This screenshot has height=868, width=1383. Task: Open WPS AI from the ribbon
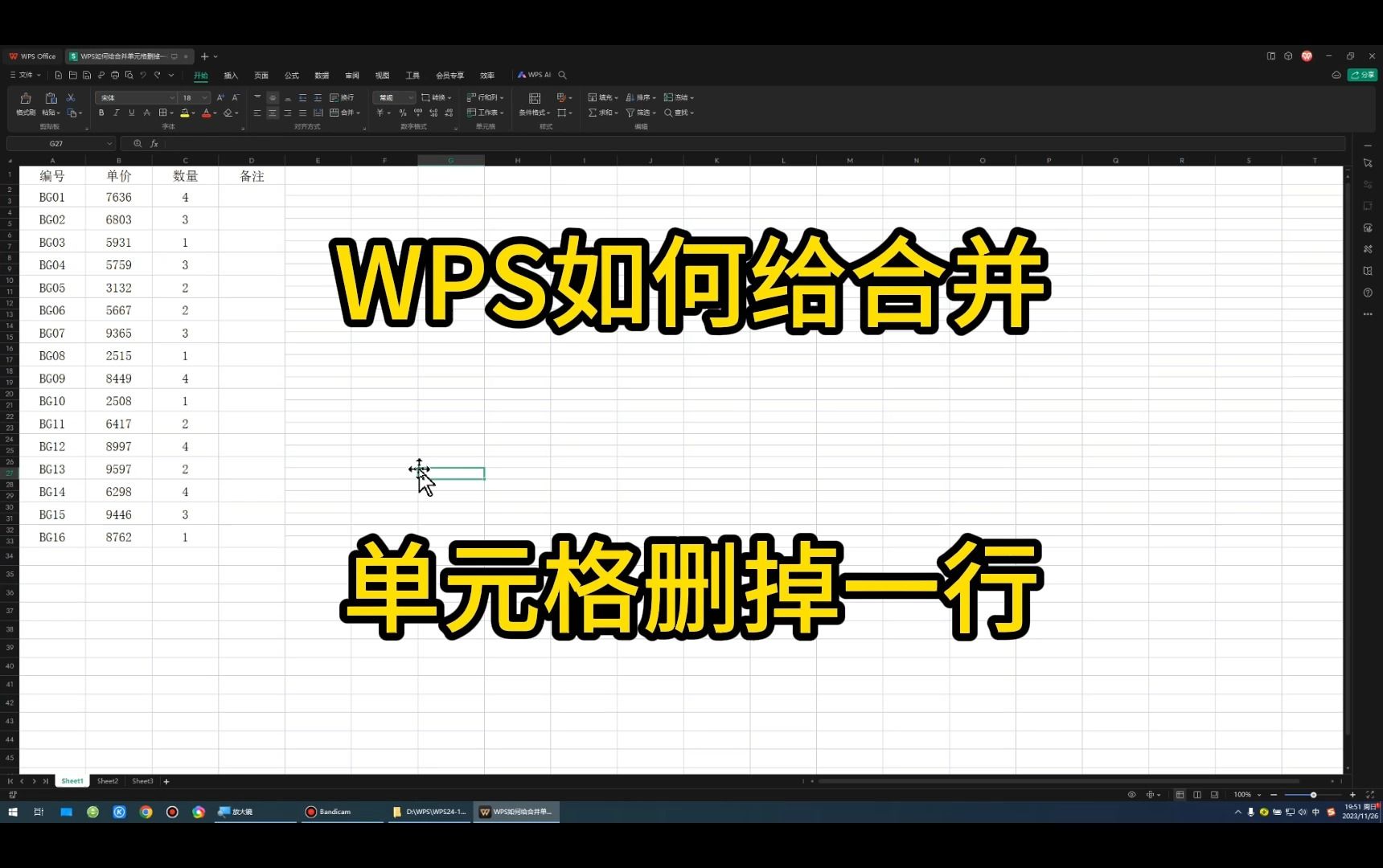click(x=533, y=75)
